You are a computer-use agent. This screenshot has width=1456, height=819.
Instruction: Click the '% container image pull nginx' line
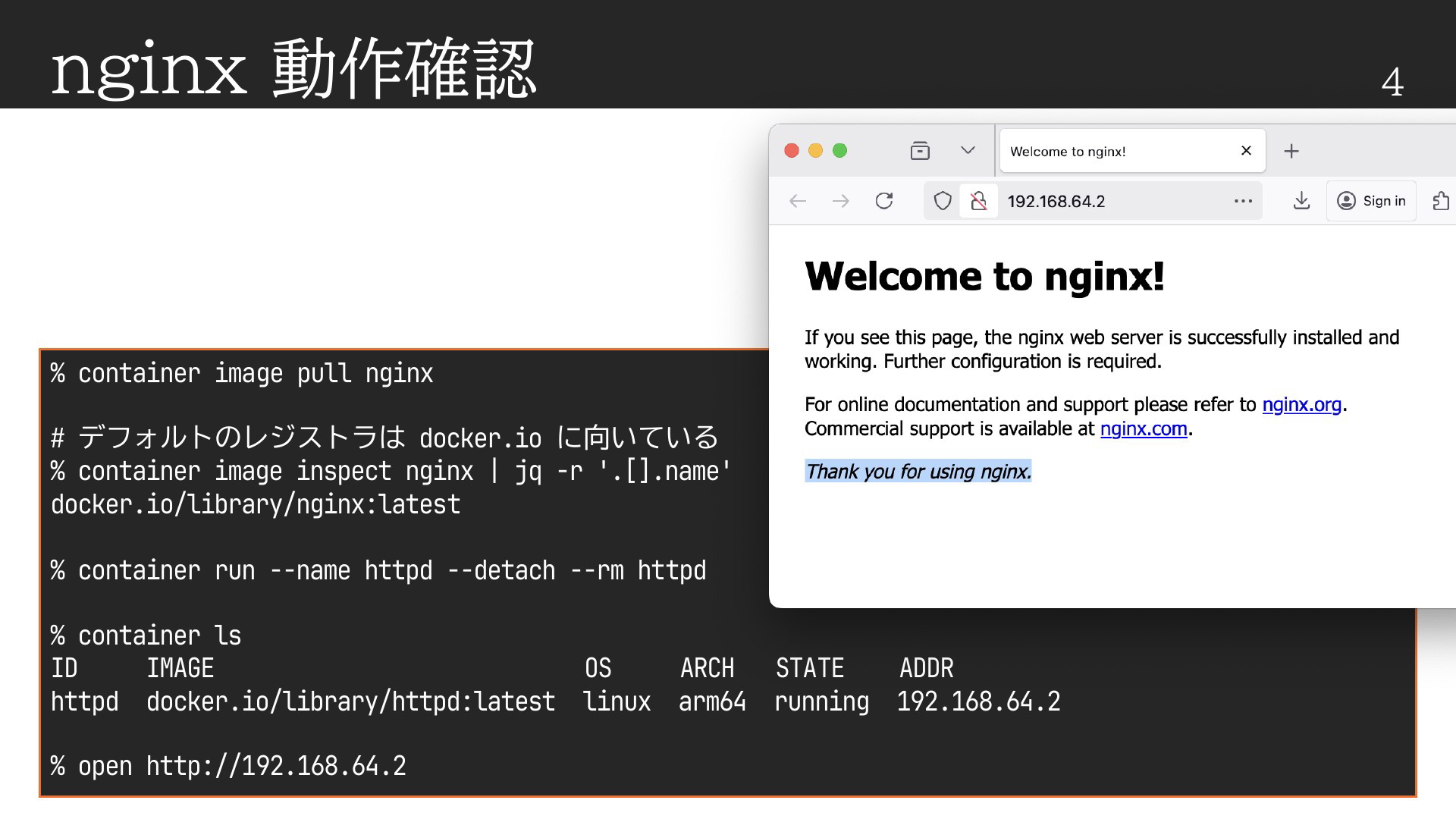pyautogui.click(x=242, y=374)
